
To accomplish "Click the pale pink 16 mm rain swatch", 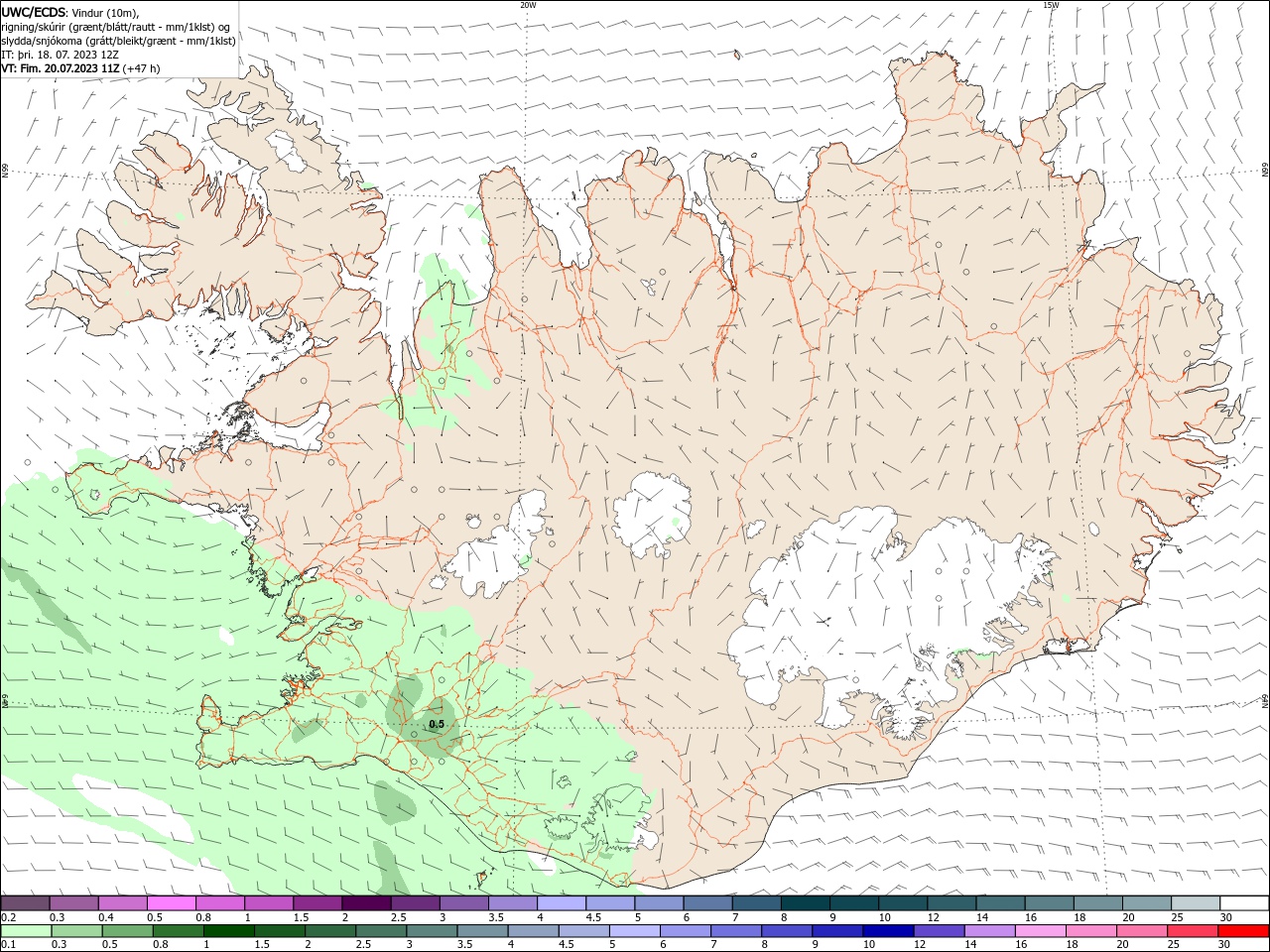I will pyautogui.click(x=1041, y=931).
